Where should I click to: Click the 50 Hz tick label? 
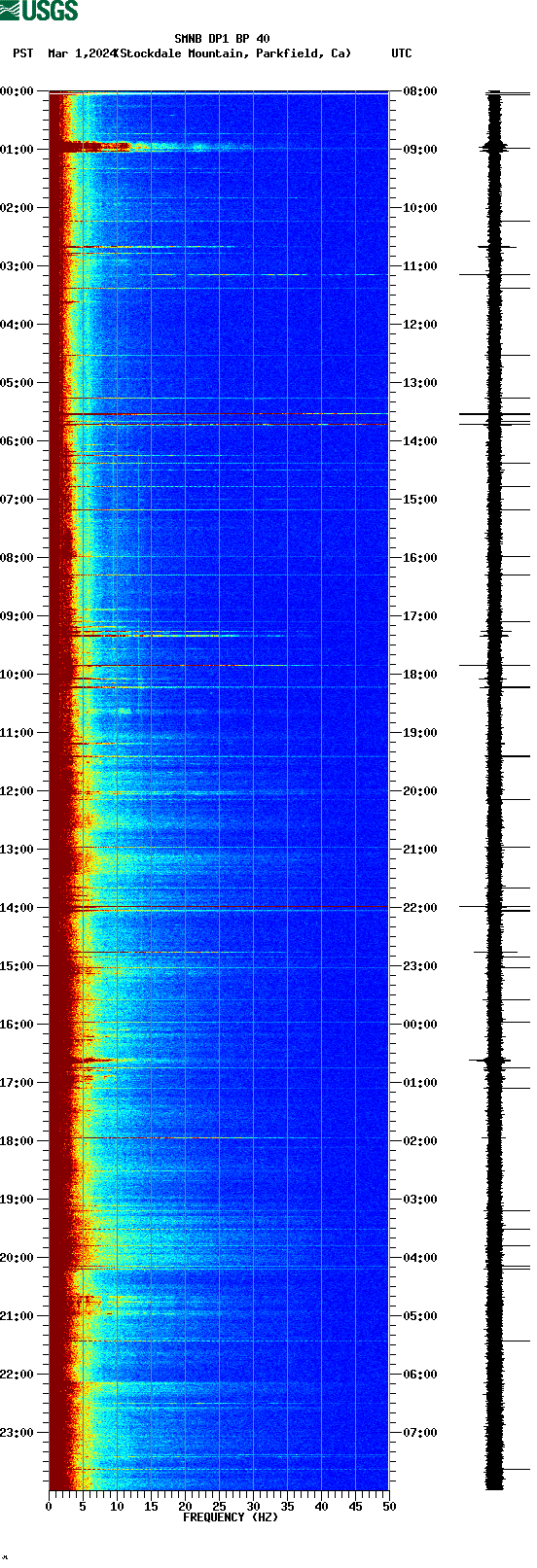click(x=389, y=1507)
